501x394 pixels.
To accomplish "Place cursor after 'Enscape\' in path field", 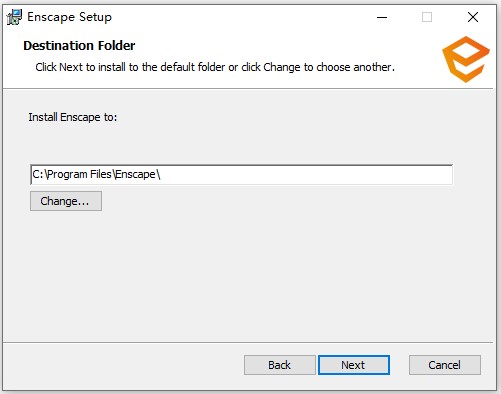I will tap(161, 174).
